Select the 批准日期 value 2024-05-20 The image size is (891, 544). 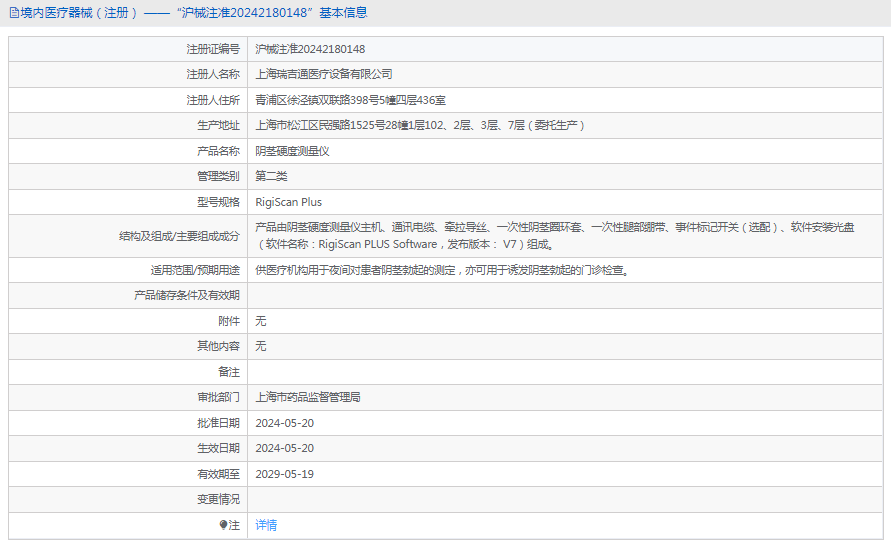[x=285, y=423]
